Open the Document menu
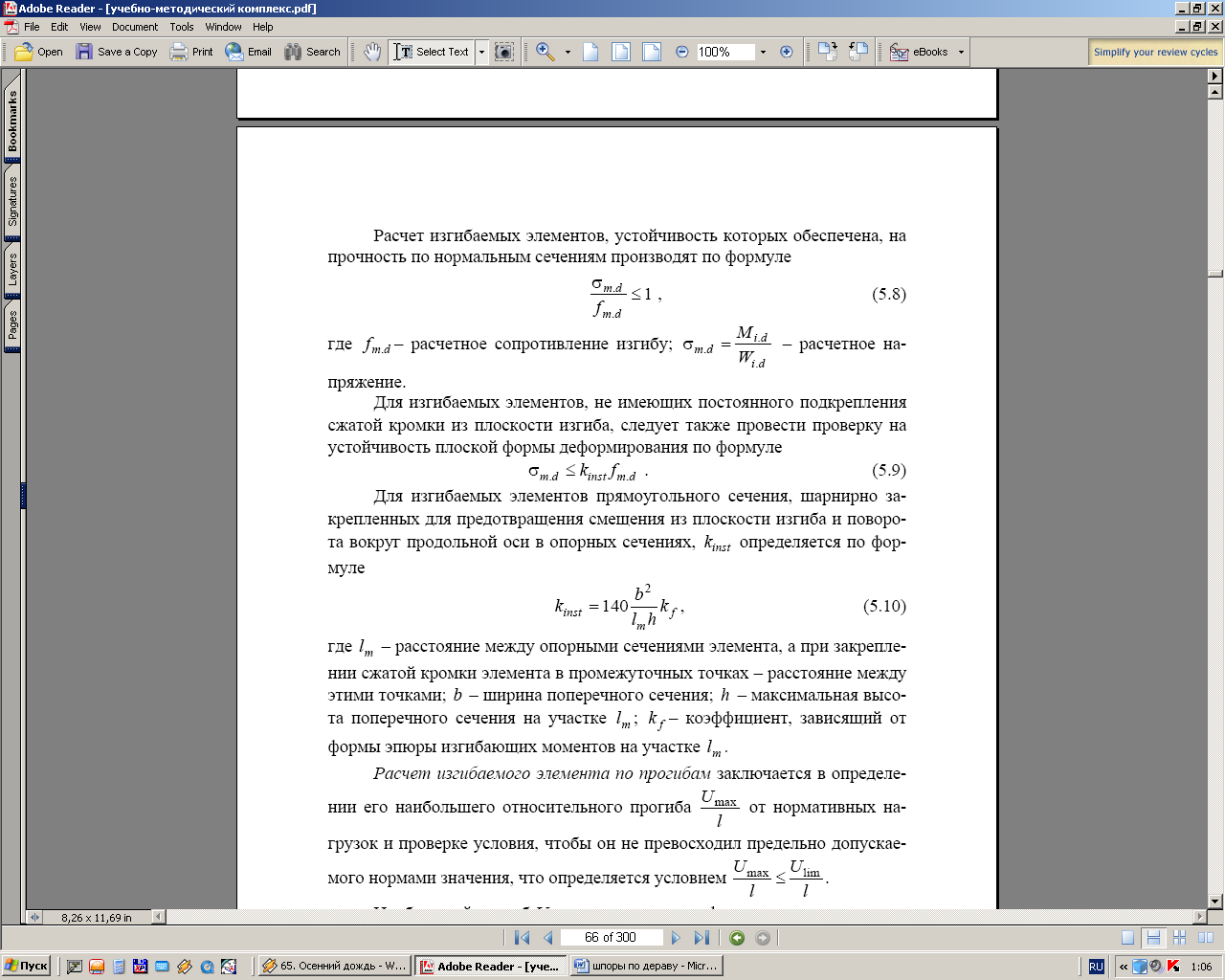 pyautogui.click(x=135, y=27)
